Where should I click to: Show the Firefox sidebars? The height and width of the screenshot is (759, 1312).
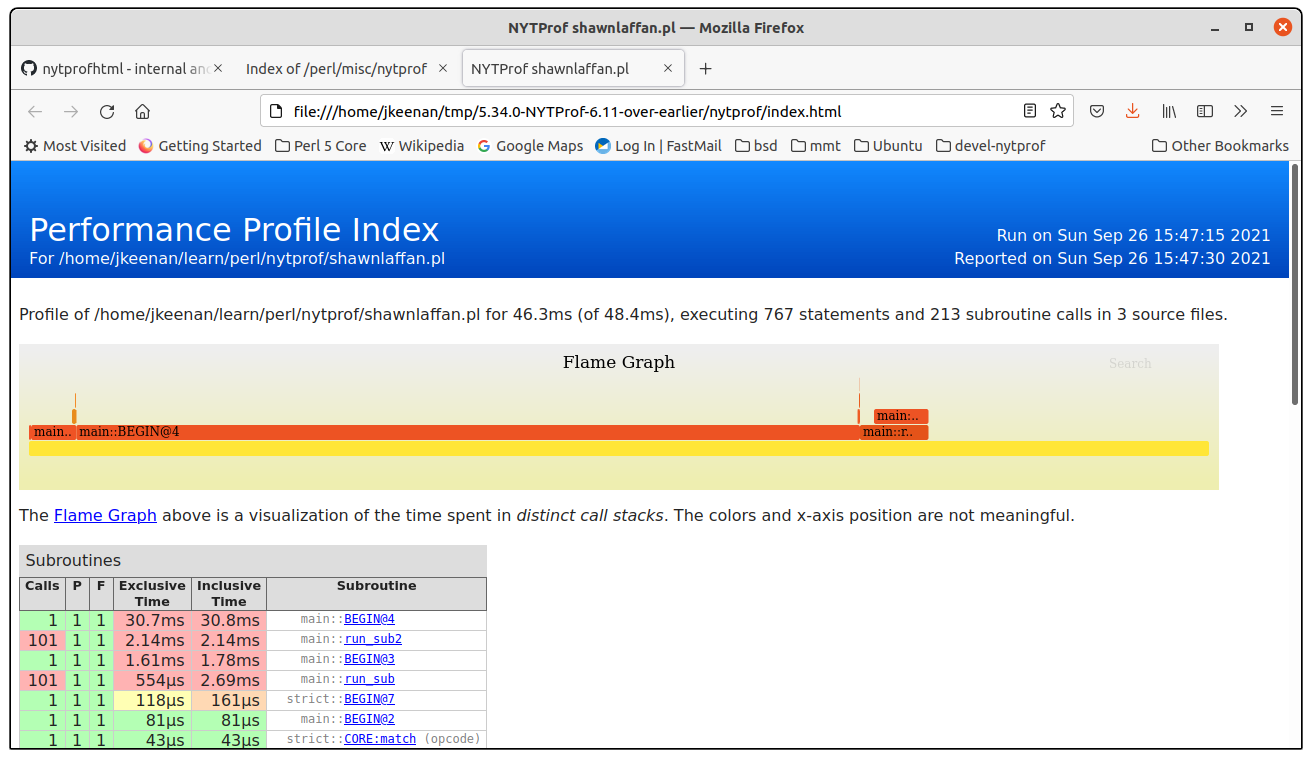(1205, 111)
